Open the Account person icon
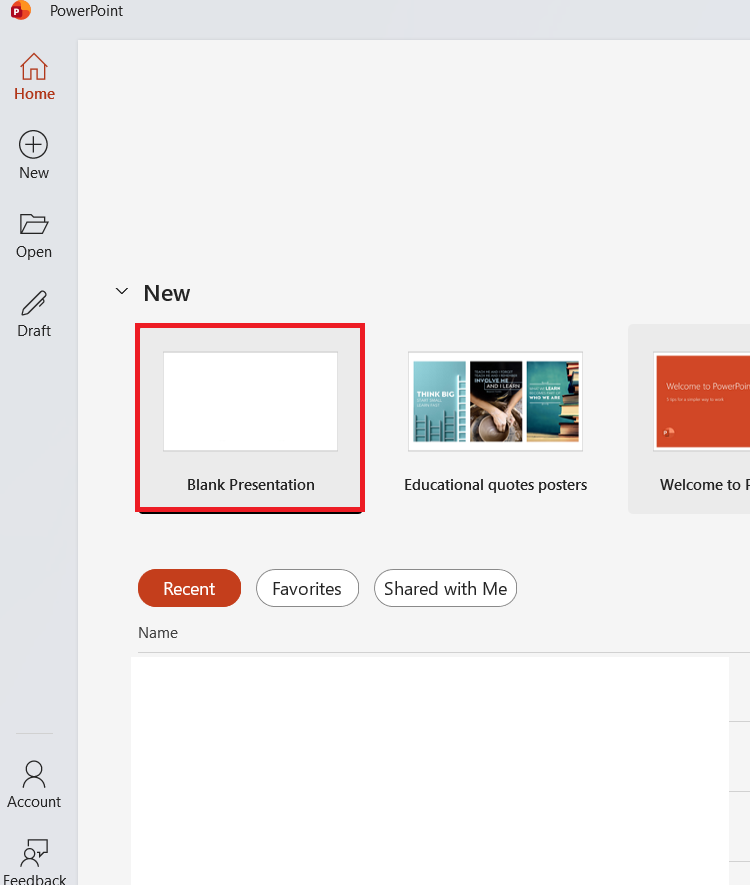The image size is (750, 885). [34, 774]
